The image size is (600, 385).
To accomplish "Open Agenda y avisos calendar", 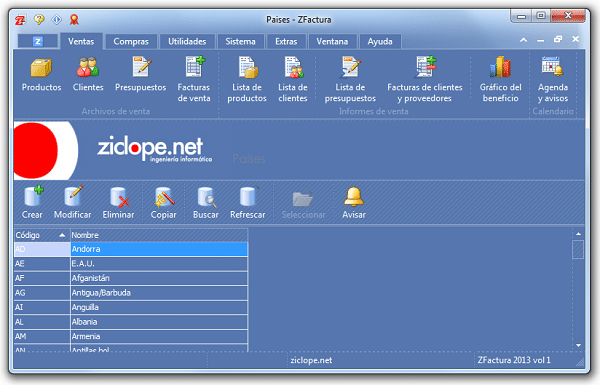I will 553,67.
